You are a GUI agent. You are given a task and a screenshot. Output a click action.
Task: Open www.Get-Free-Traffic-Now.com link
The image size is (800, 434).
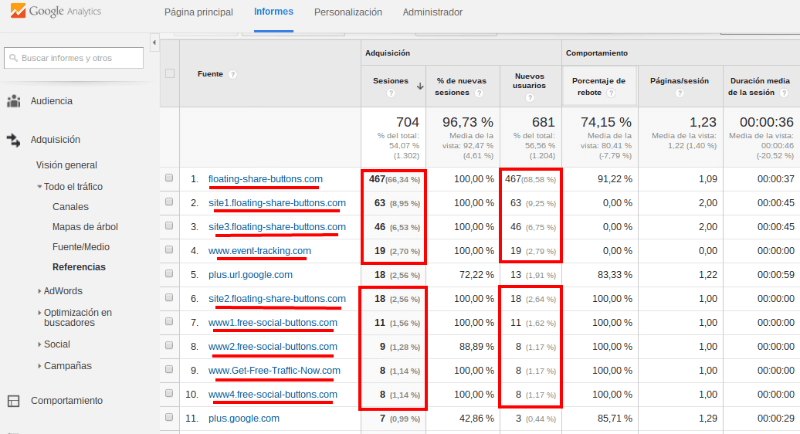[274, 371]
